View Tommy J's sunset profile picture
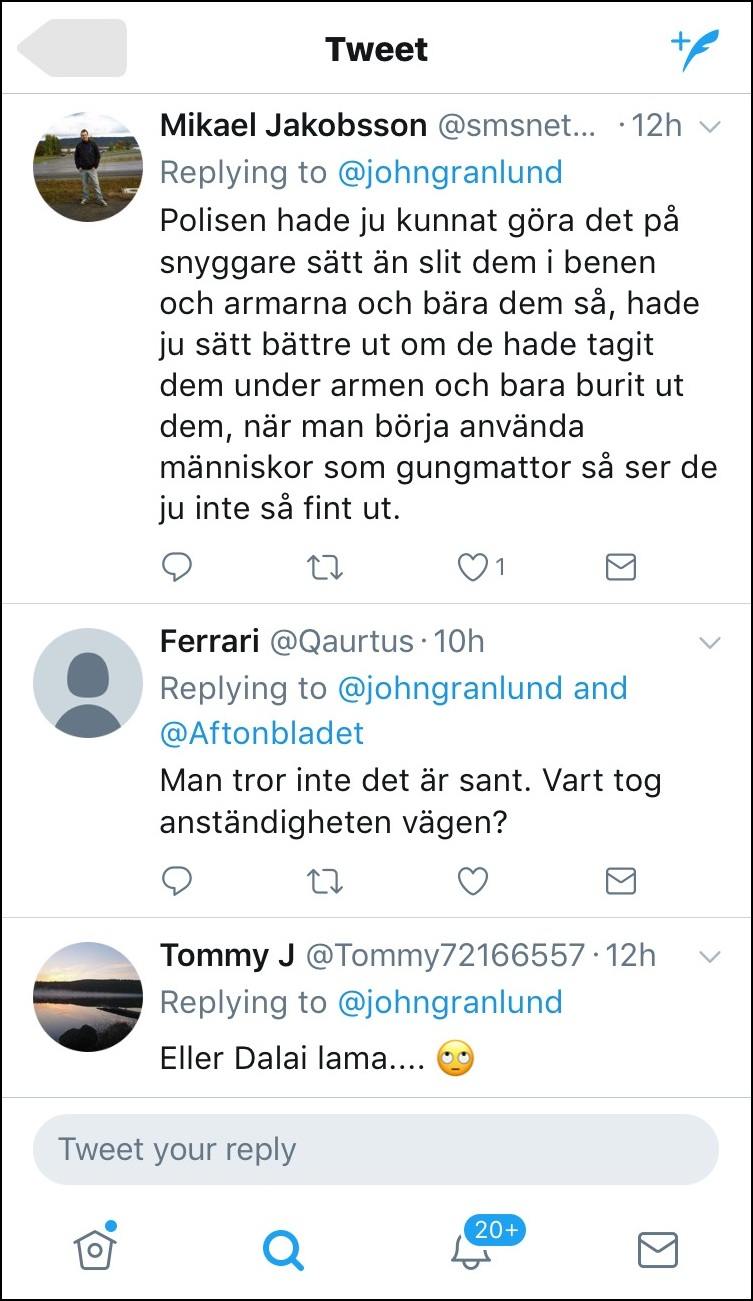Viewport: 753px width, 1301px height. point(88,996)
